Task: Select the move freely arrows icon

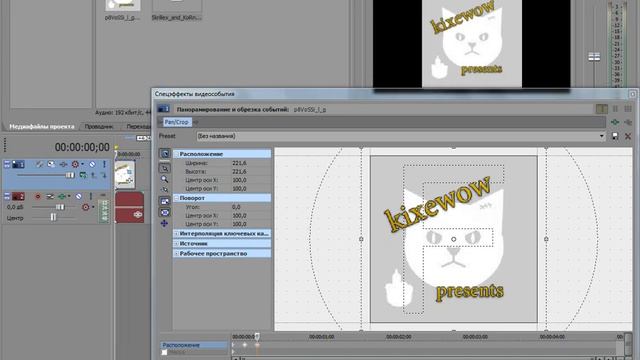Action: click(x=164, y=223)
